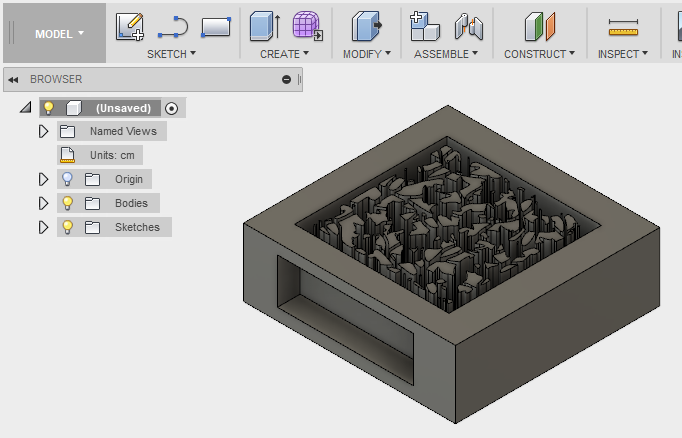
Task: Select the Joint tool icon
Action: [x=468, y=27]
